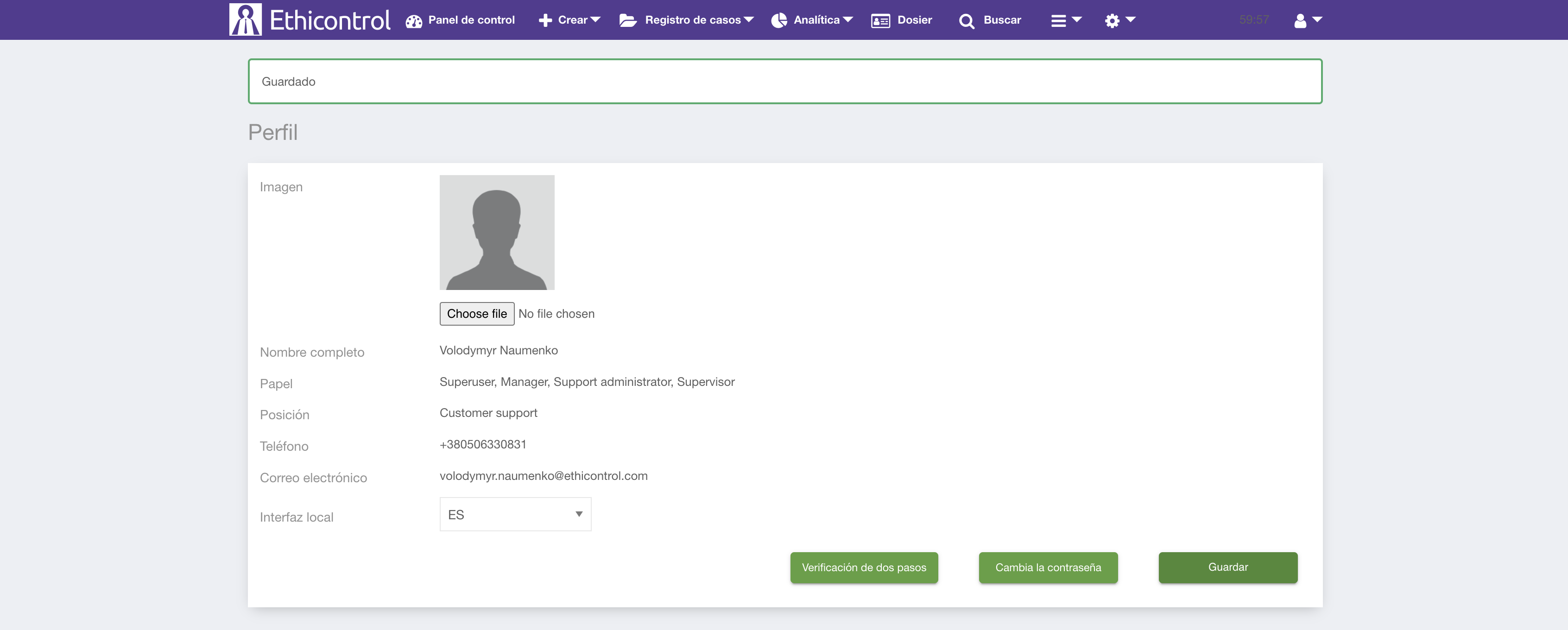The height and width of the screenshot is (630, 1568).
Task: Click Choose file to upload image
Action: 477,314
